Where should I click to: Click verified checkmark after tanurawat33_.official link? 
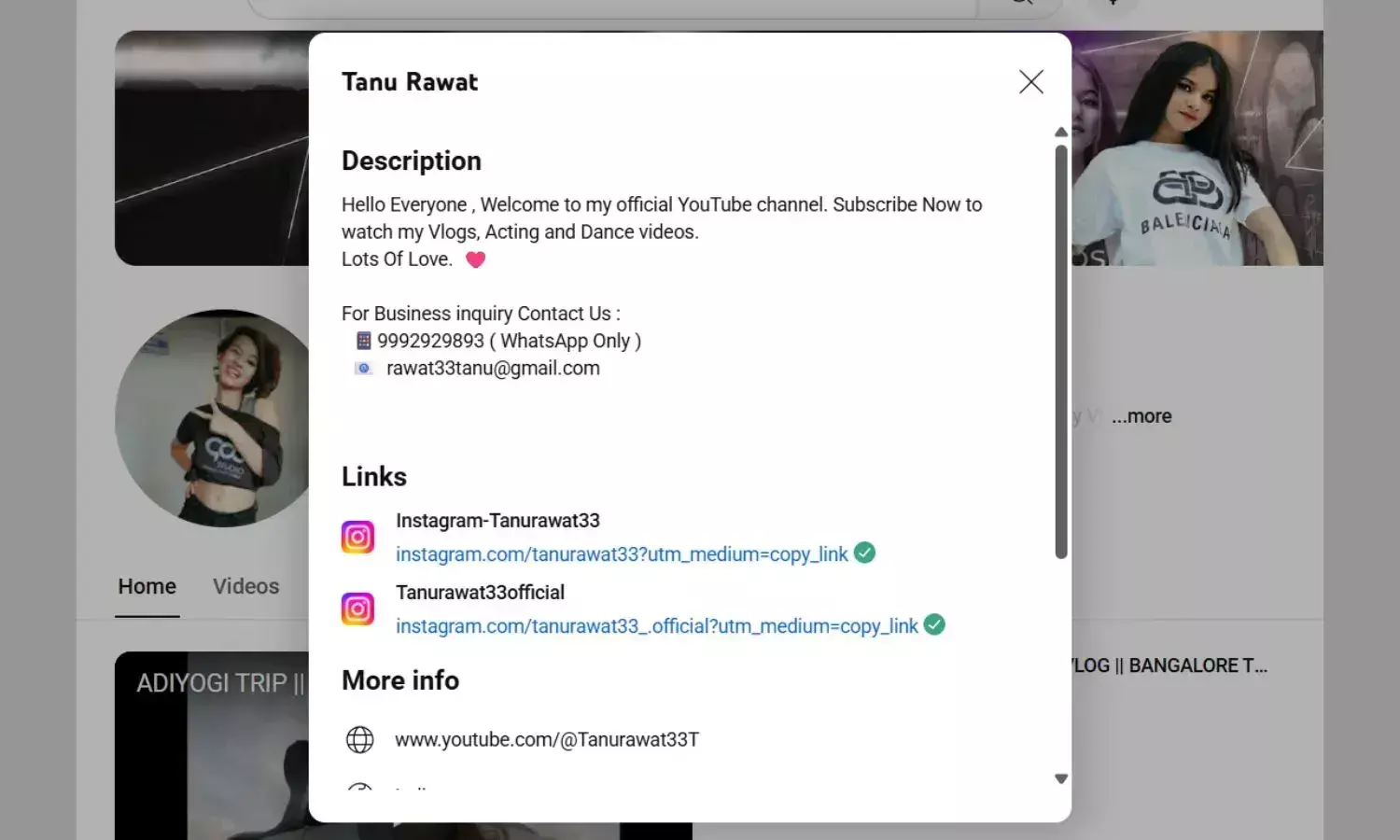[x=934, y=624]
